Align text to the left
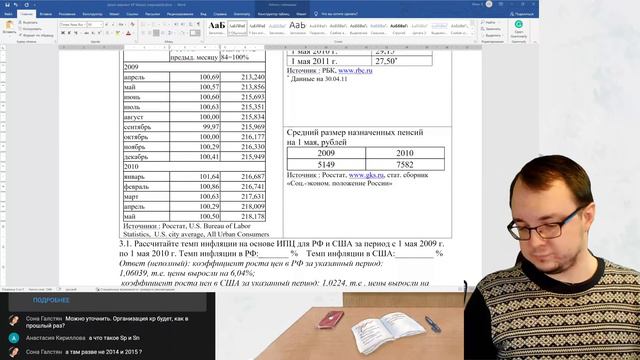 [143, 33]
